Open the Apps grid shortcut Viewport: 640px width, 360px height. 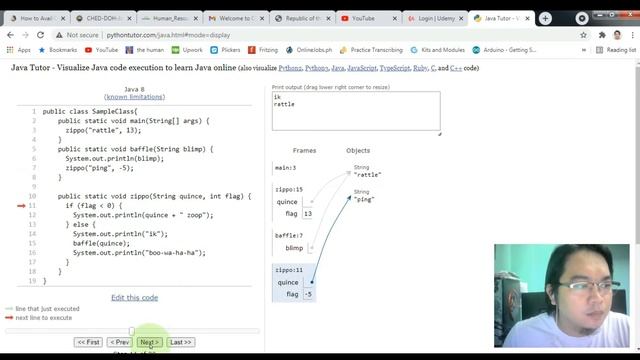click(18, 50)
